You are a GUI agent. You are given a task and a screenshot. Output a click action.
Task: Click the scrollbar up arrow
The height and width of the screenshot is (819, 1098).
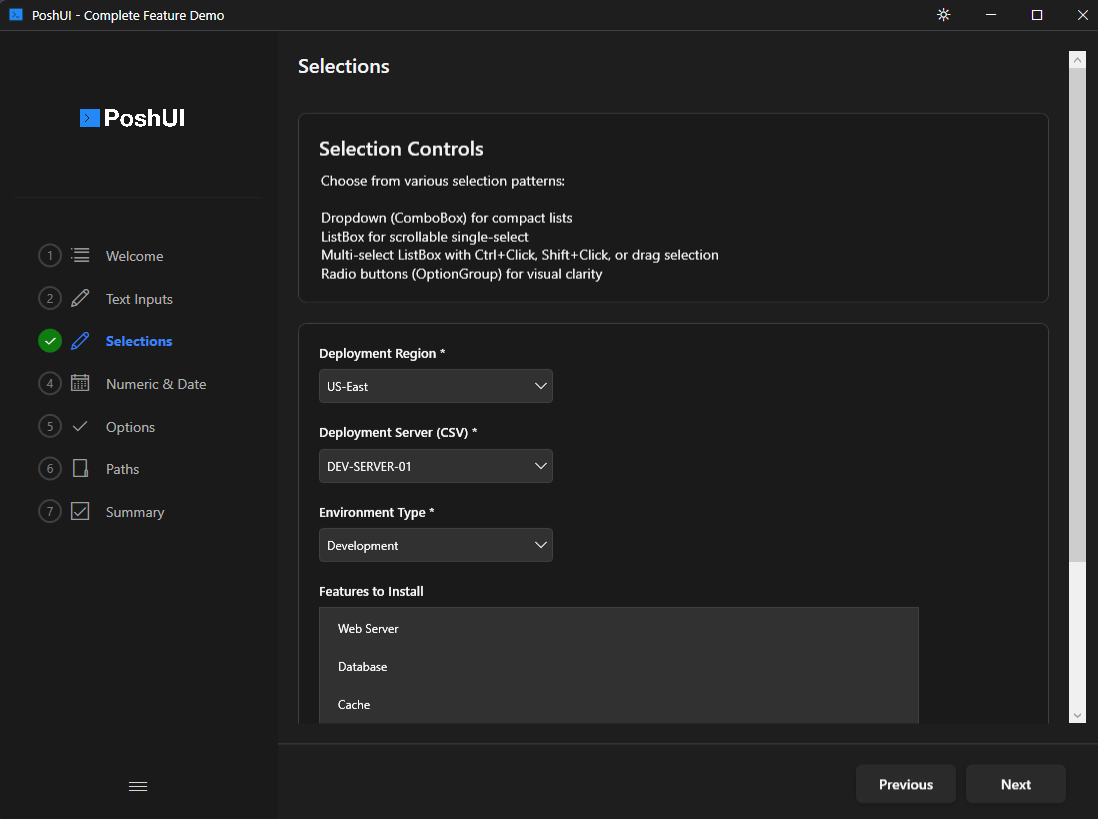click(x=1077, y=60)
